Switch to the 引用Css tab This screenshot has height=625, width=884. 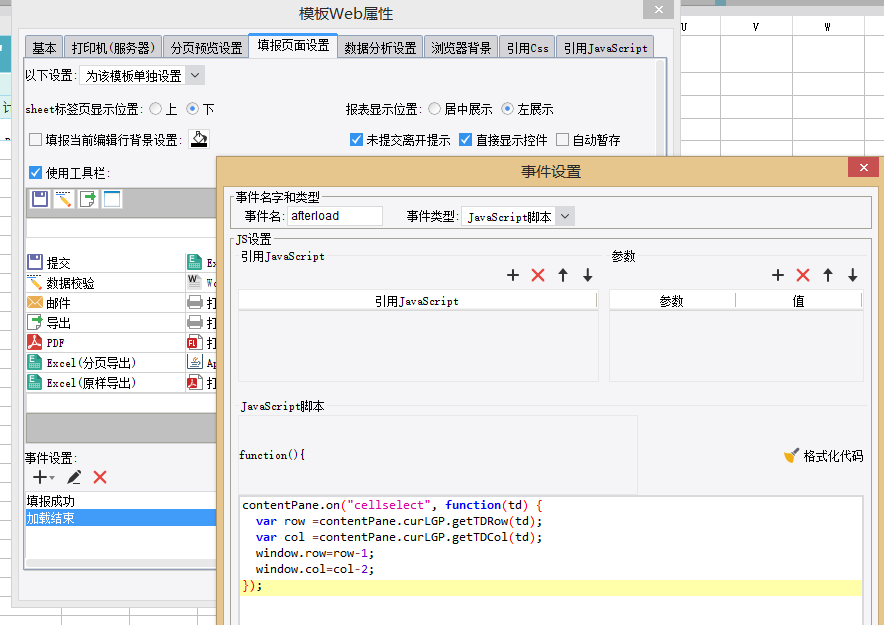click(527, 48)
